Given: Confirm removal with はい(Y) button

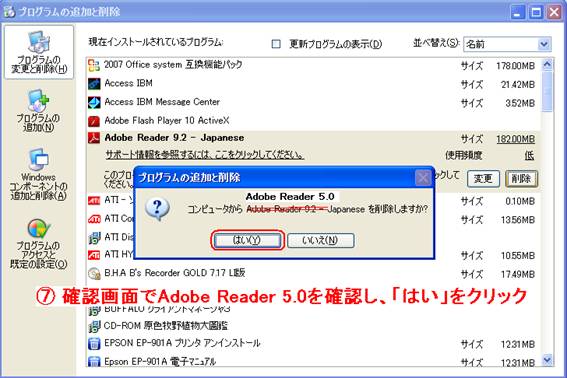Looking at the screenshot, I should pyautogui.click(x=247, y=240).
